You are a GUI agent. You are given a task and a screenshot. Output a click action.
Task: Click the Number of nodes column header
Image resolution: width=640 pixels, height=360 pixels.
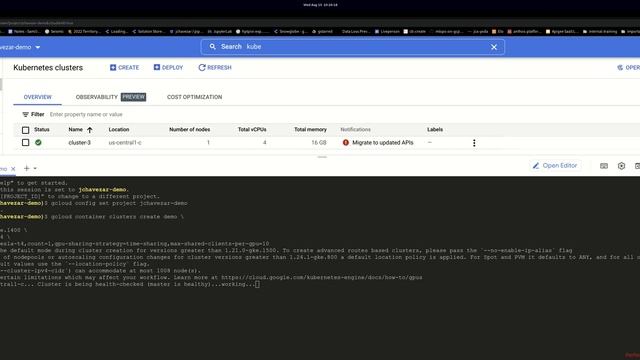(x=189, y=129)
